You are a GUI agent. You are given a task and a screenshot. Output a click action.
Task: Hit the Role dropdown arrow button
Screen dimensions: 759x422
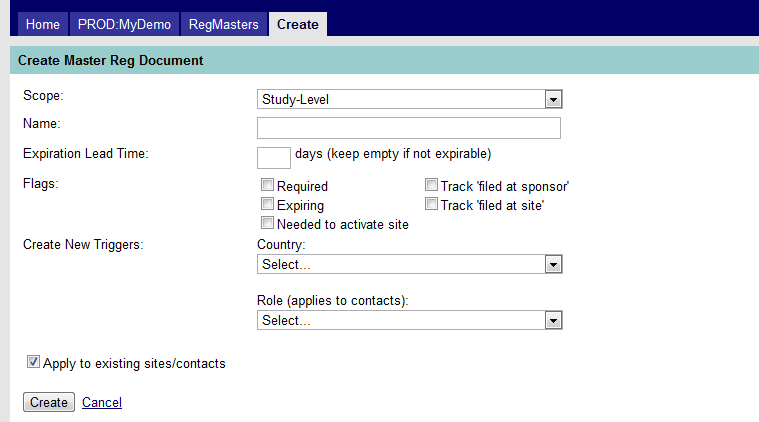[553, 320]
